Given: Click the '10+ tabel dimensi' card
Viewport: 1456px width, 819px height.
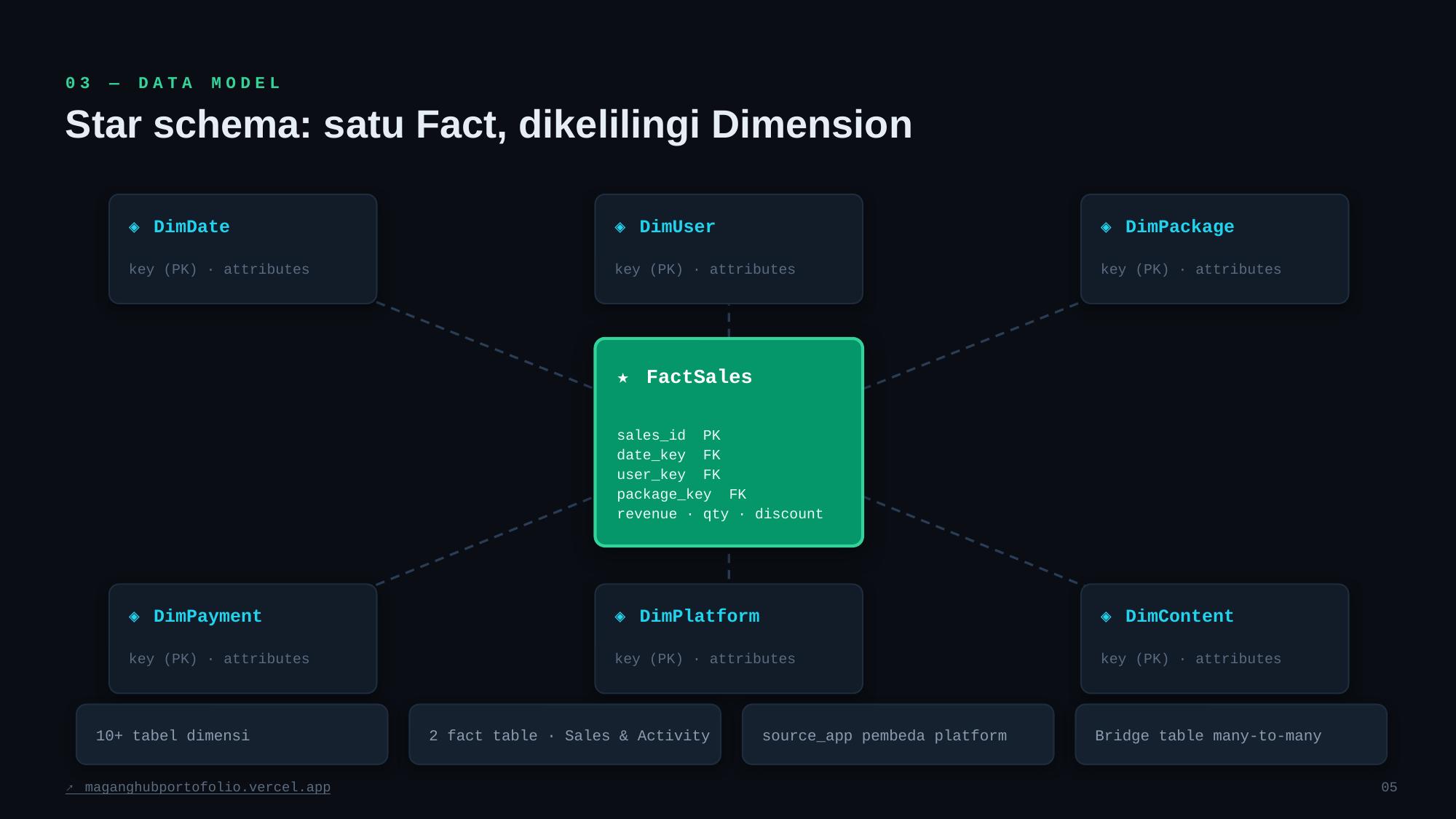Looking at the screenshot, I should coord(232,735).
